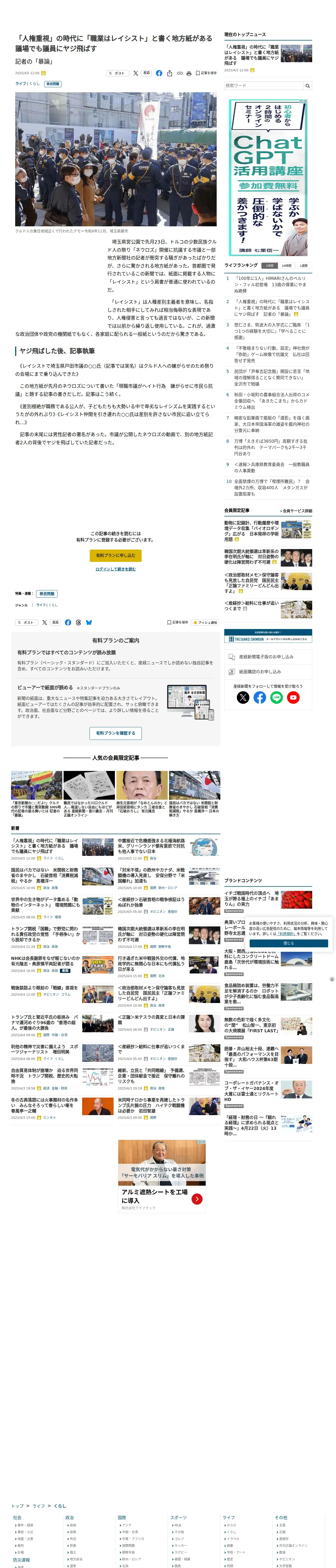Click the ライフ breadcrumb link
The width and height of the screenshot is (336, 1568).
pyautogui.click(x=38, y=1505)
